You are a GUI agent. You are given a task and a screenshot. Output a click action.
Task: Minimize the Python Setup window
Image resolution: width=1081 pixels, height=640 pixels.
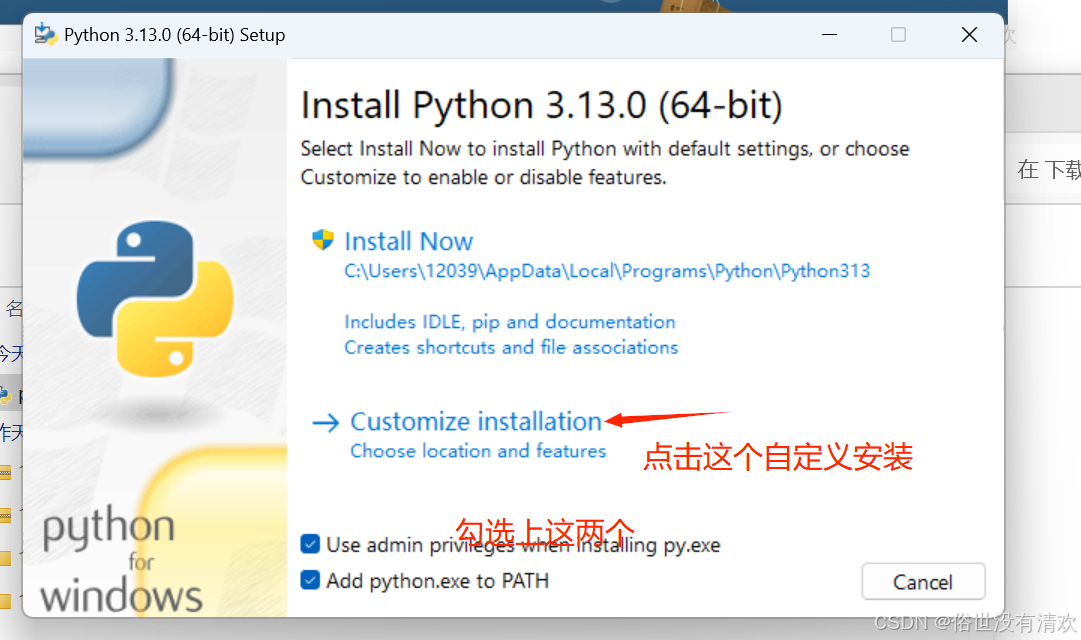point(829,34)
